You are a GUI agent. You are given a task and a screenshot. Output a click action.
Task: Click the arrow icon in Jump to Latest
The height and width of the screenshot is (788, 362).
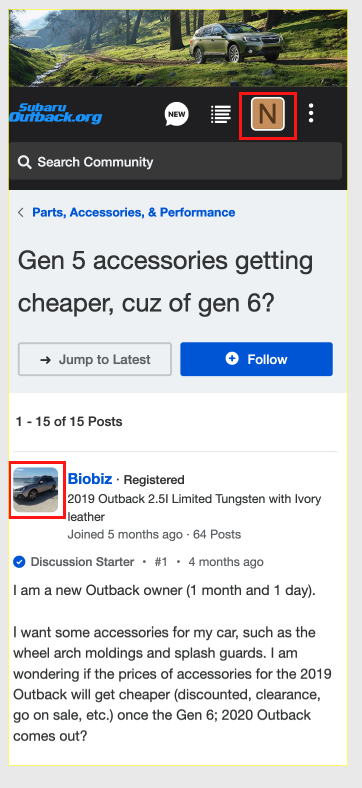pyautogui.click(x=45, y=360)
